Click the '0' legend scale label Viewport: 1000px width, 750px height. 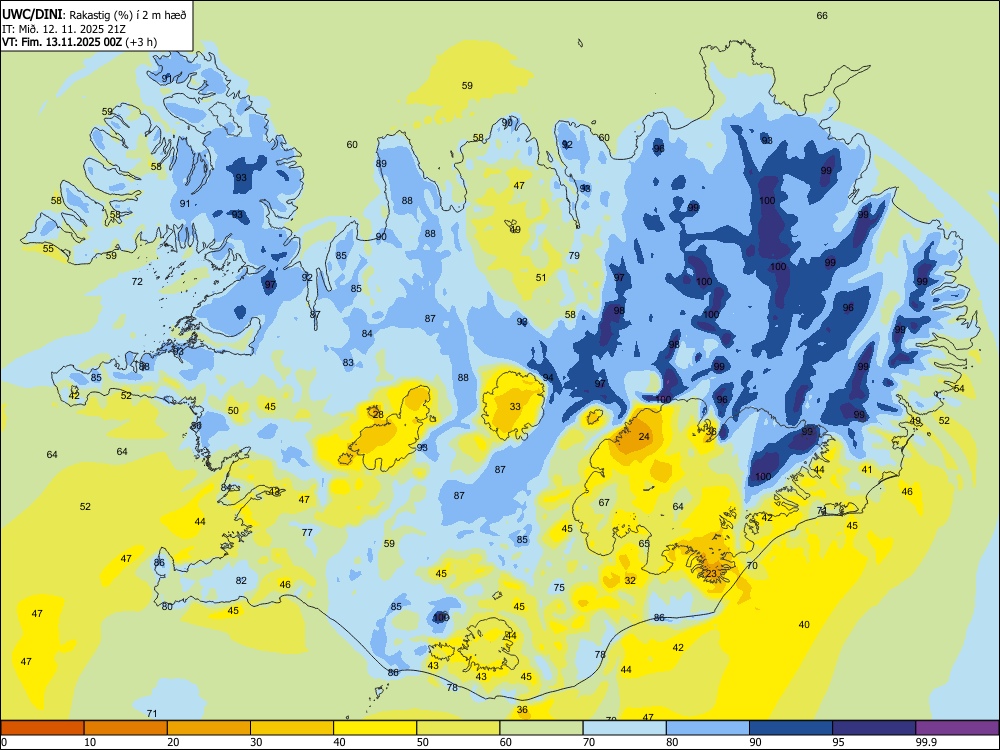pyautogui.click(x=4, y=742)
